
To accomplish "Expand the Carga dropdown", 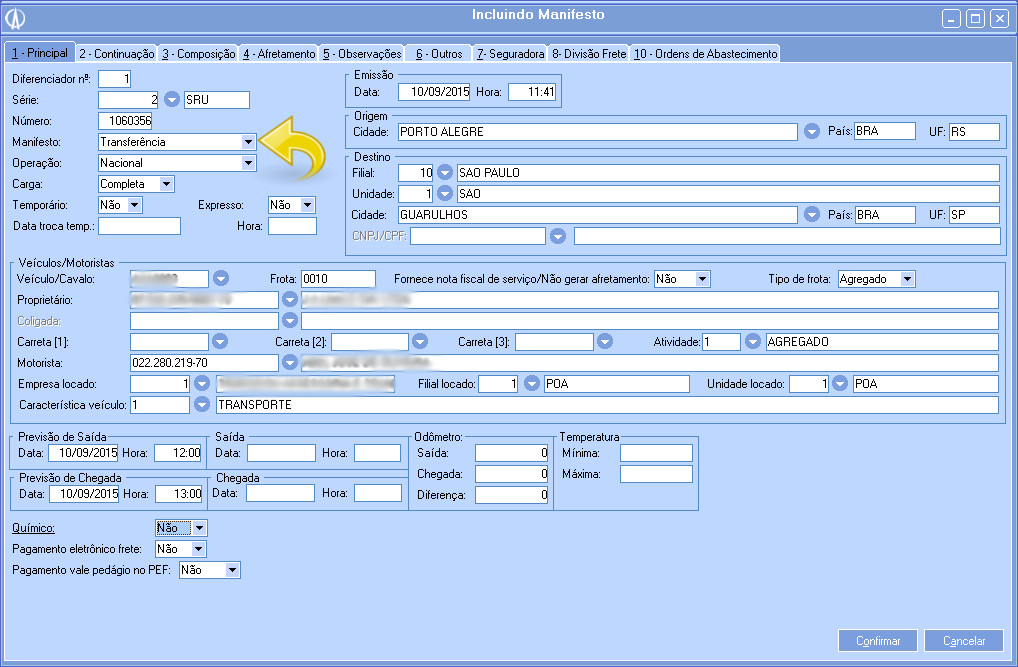I will [166, 184].
